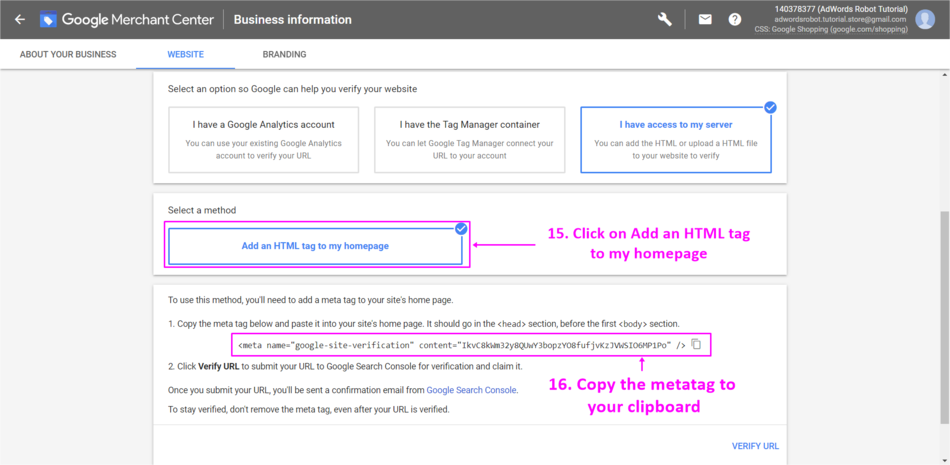Switch to the Branding tab
Screen dimensions: 950x465
tap(284, 54)
